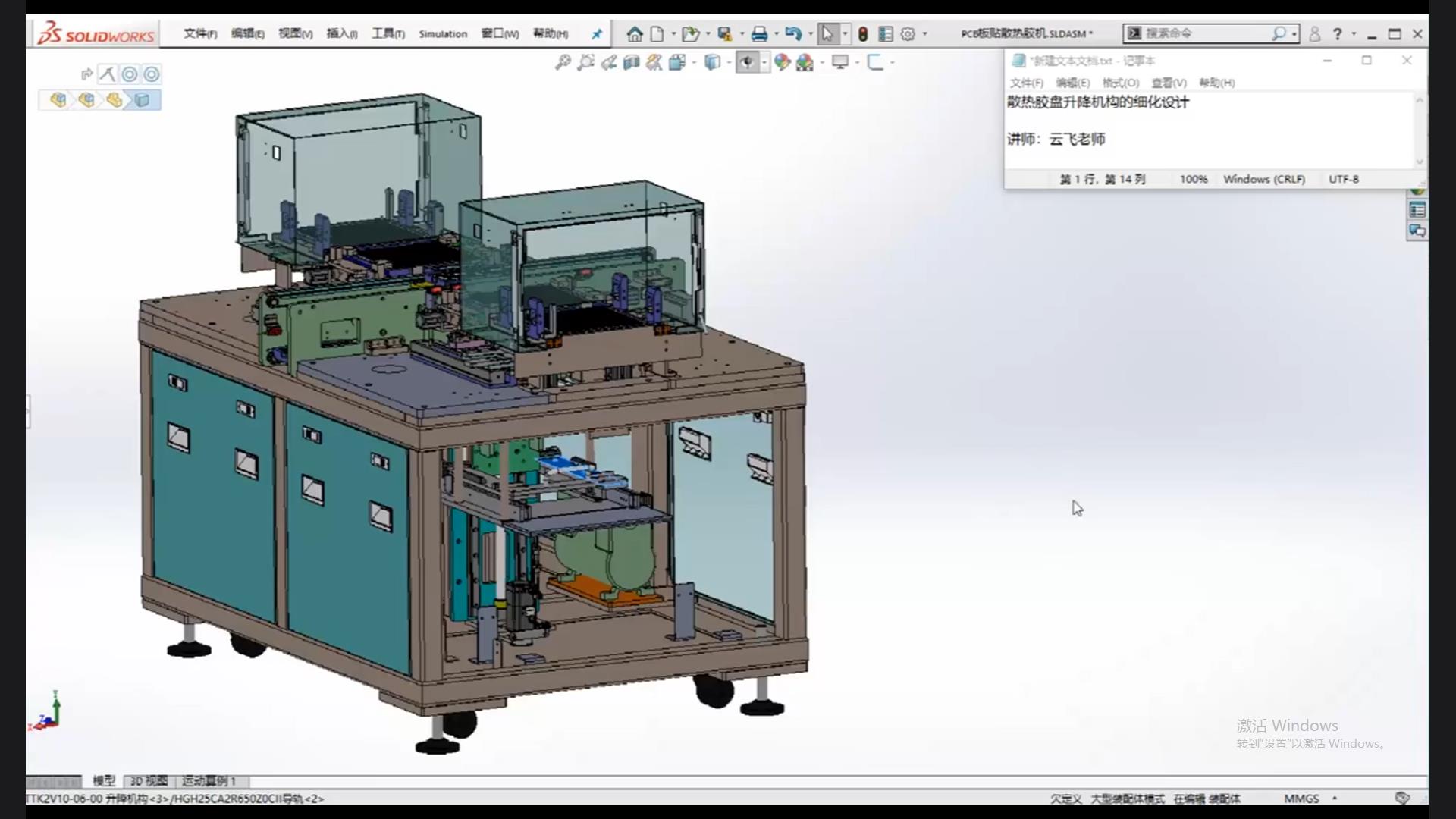Switch to the 模型 tab
The image size is (1456, 819).
[104, 781]
